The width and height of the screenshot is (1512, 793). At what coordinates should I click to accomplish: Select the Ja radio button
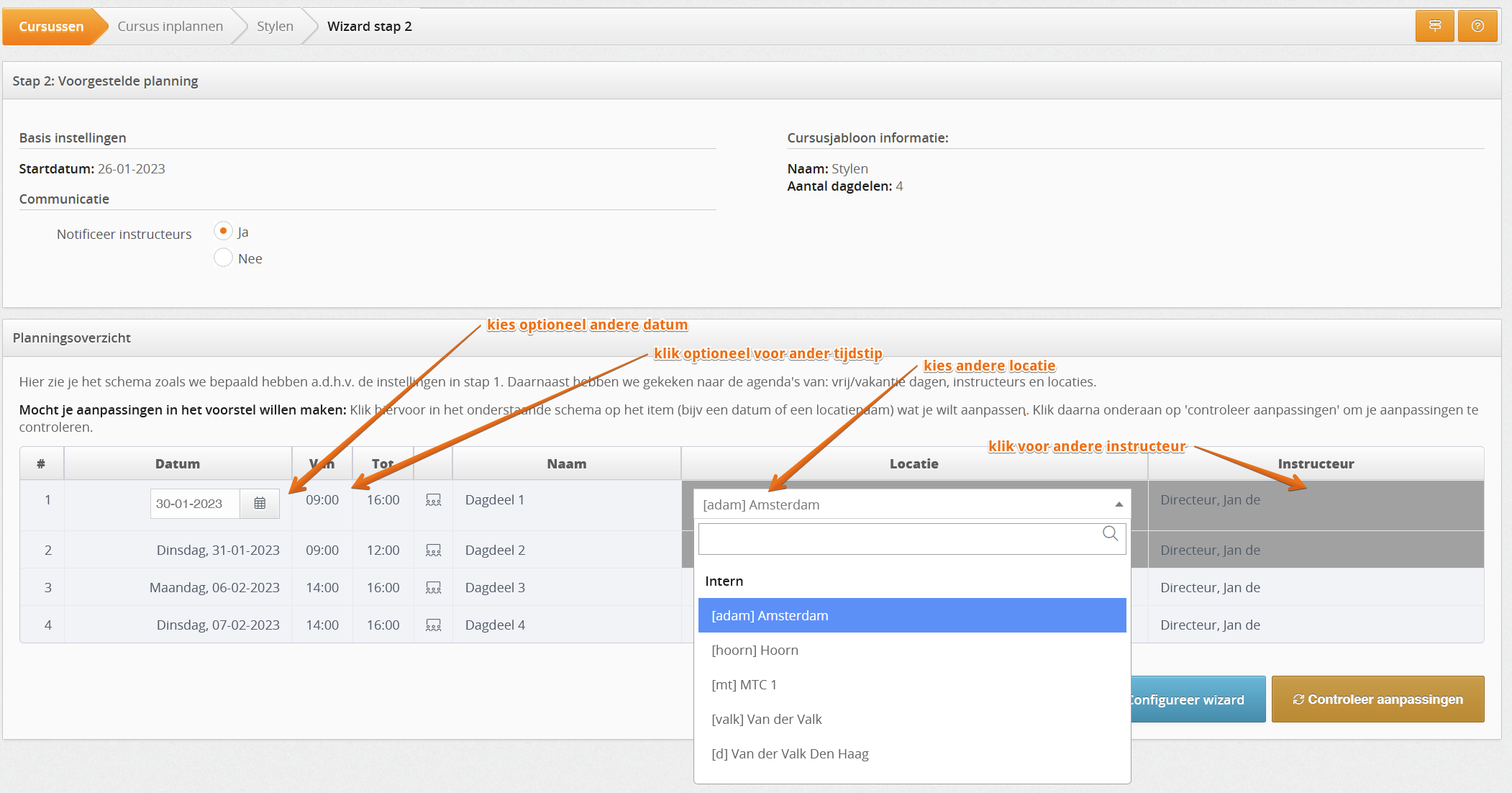[223, 231]
